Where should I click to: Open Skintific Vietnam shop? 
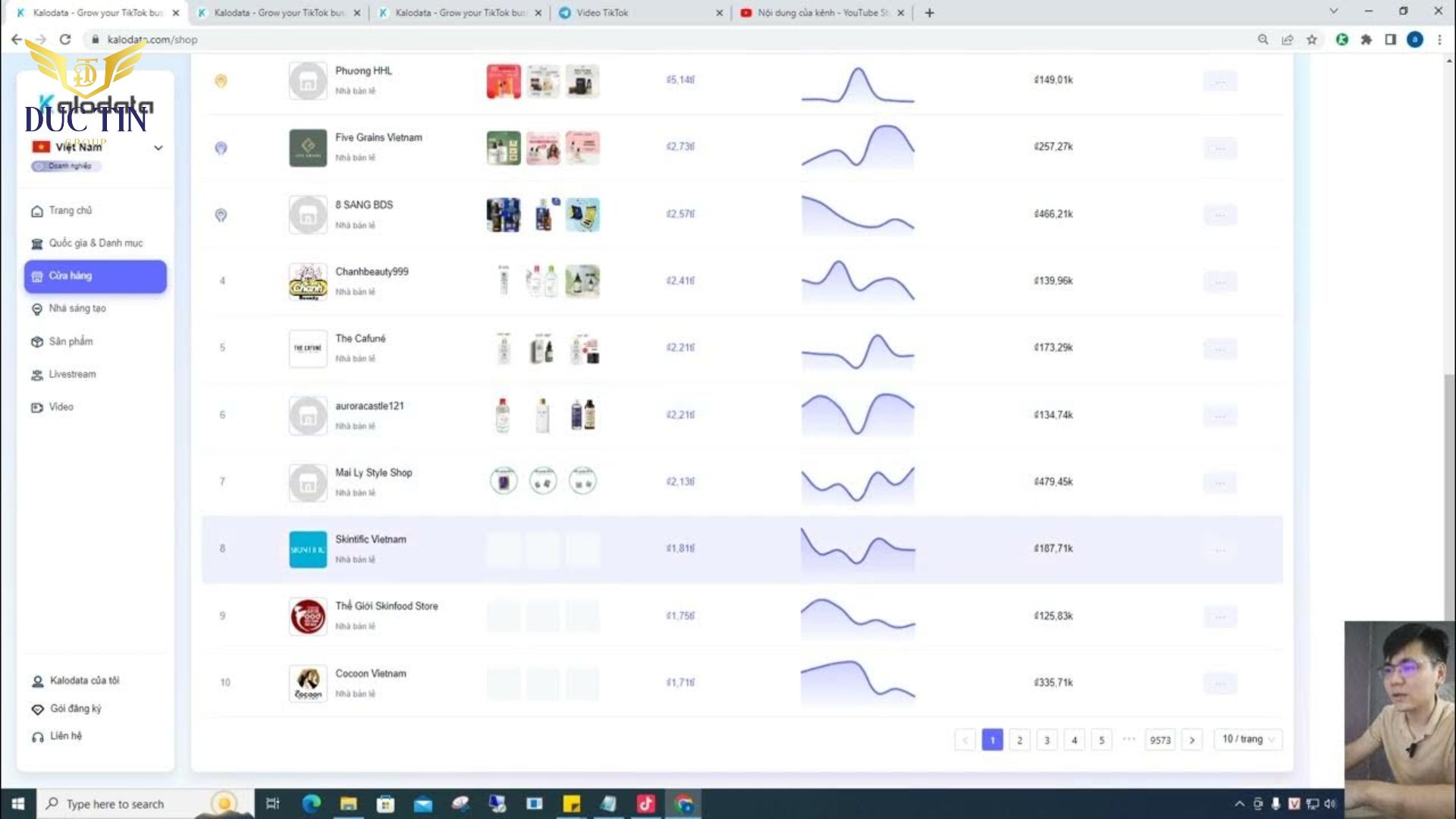[371, 539]
